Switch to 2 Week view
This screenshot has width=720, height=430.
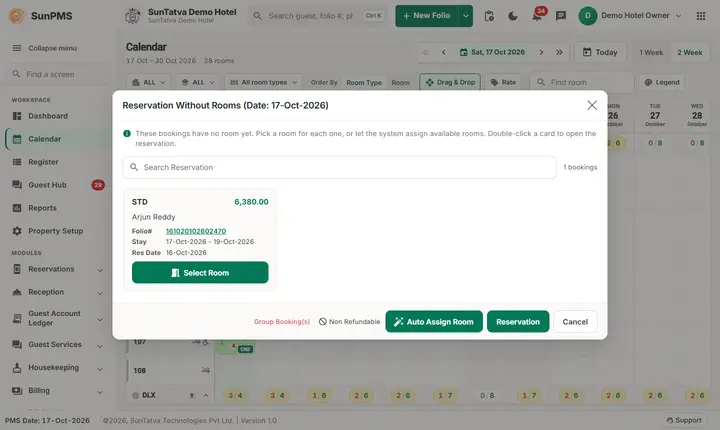pos(690,52)
